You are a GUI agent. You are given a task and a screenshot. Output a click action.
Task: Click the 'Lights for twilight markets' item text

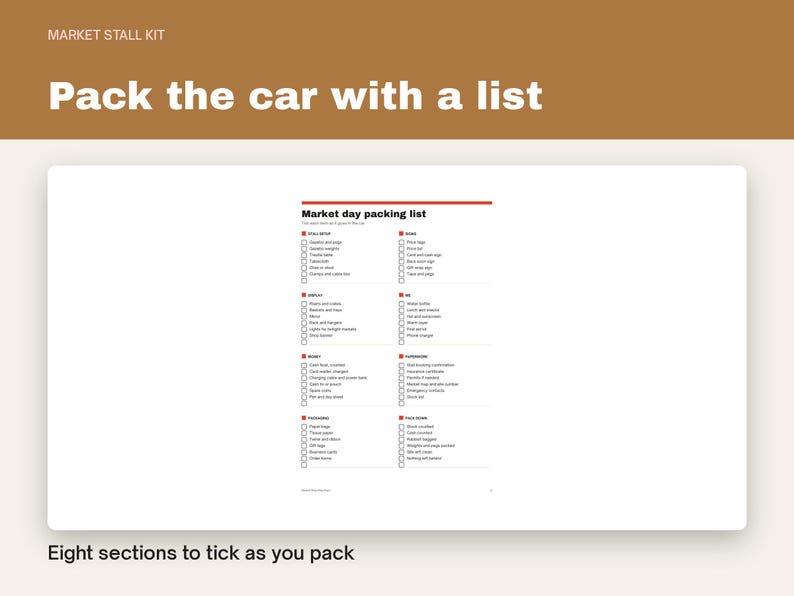click(x=333, y=329)
